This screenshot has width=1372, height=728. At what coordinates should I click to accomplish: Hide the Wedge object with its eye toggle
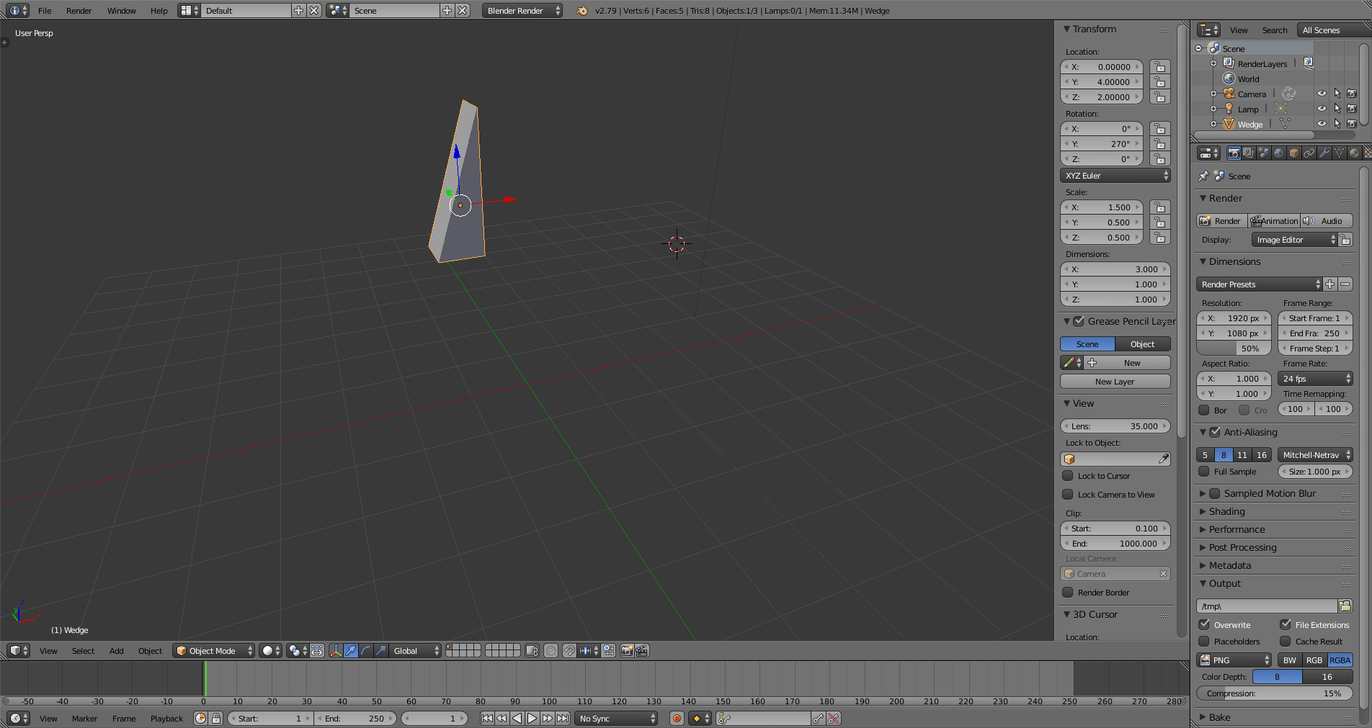coord(1321,123)
